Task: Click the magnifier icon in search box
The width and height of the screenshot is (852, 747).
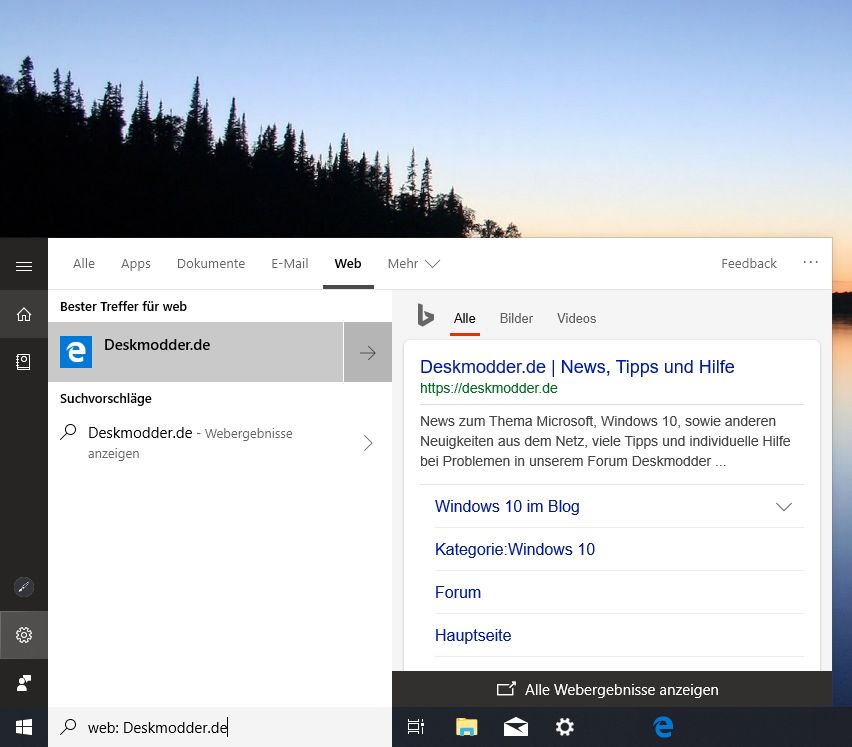Action: pos(68,726)
